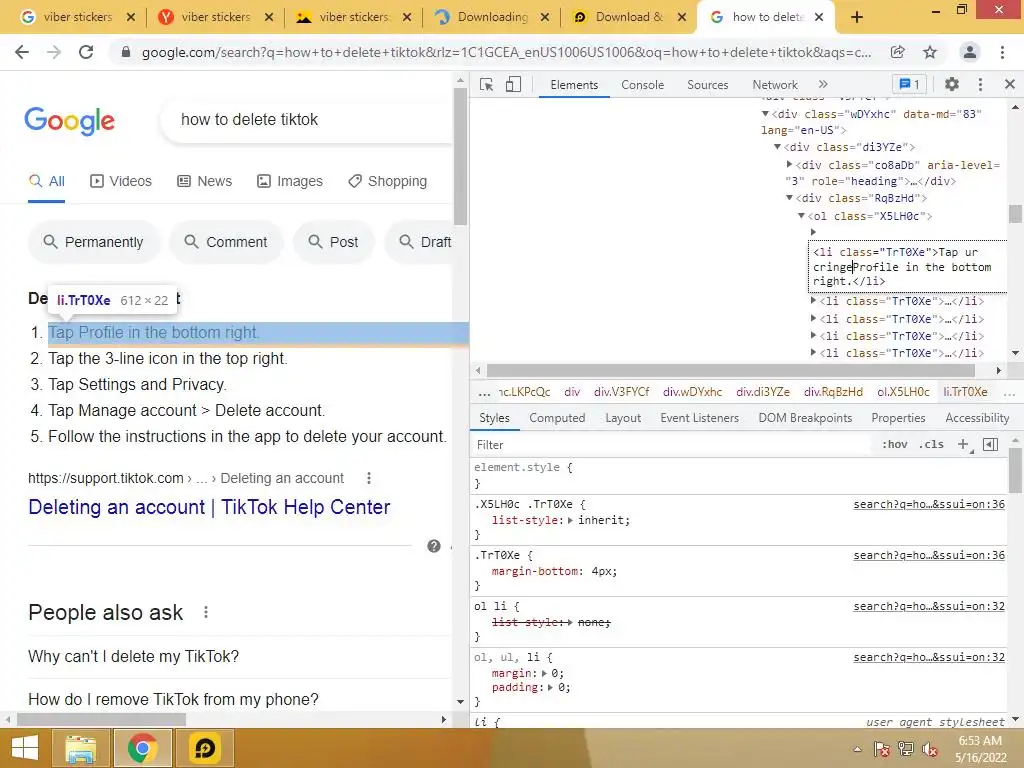This screenshot has width=1024, height=768.
Task: Select div.RqBzHd in the breadcrumb
Action: point(833,392)
